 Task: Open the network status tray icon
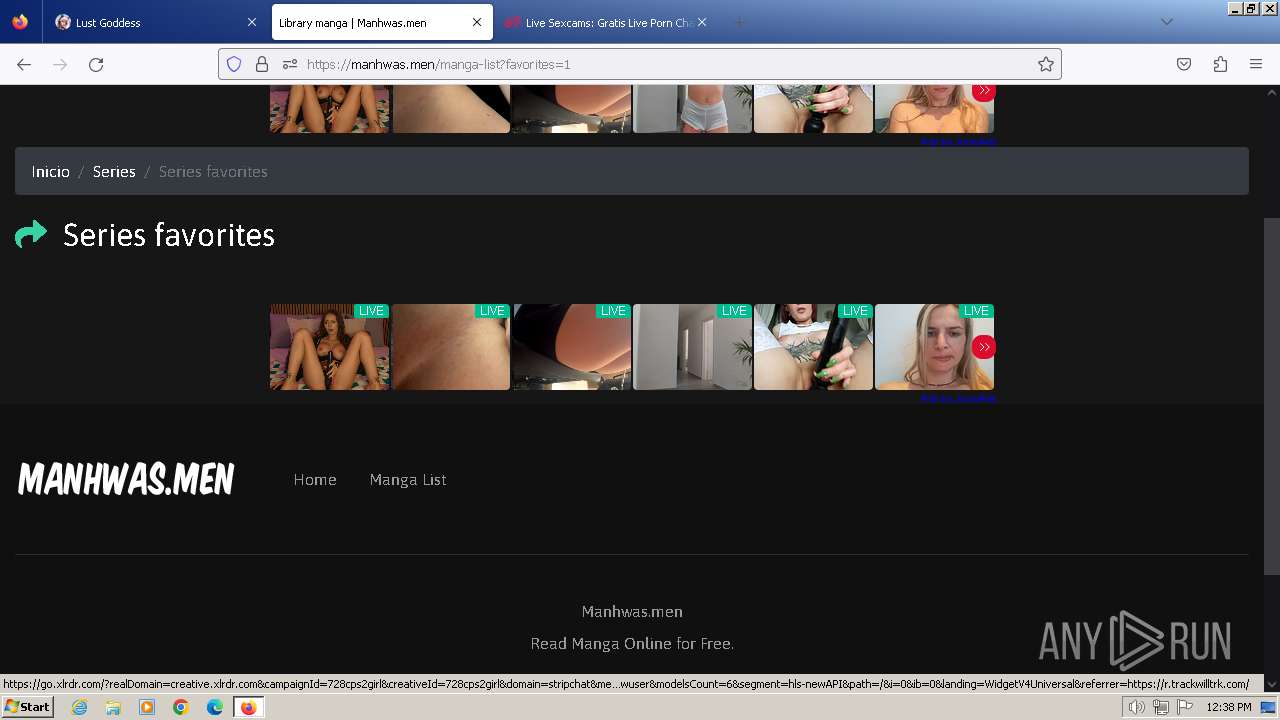coord(1160,707)
